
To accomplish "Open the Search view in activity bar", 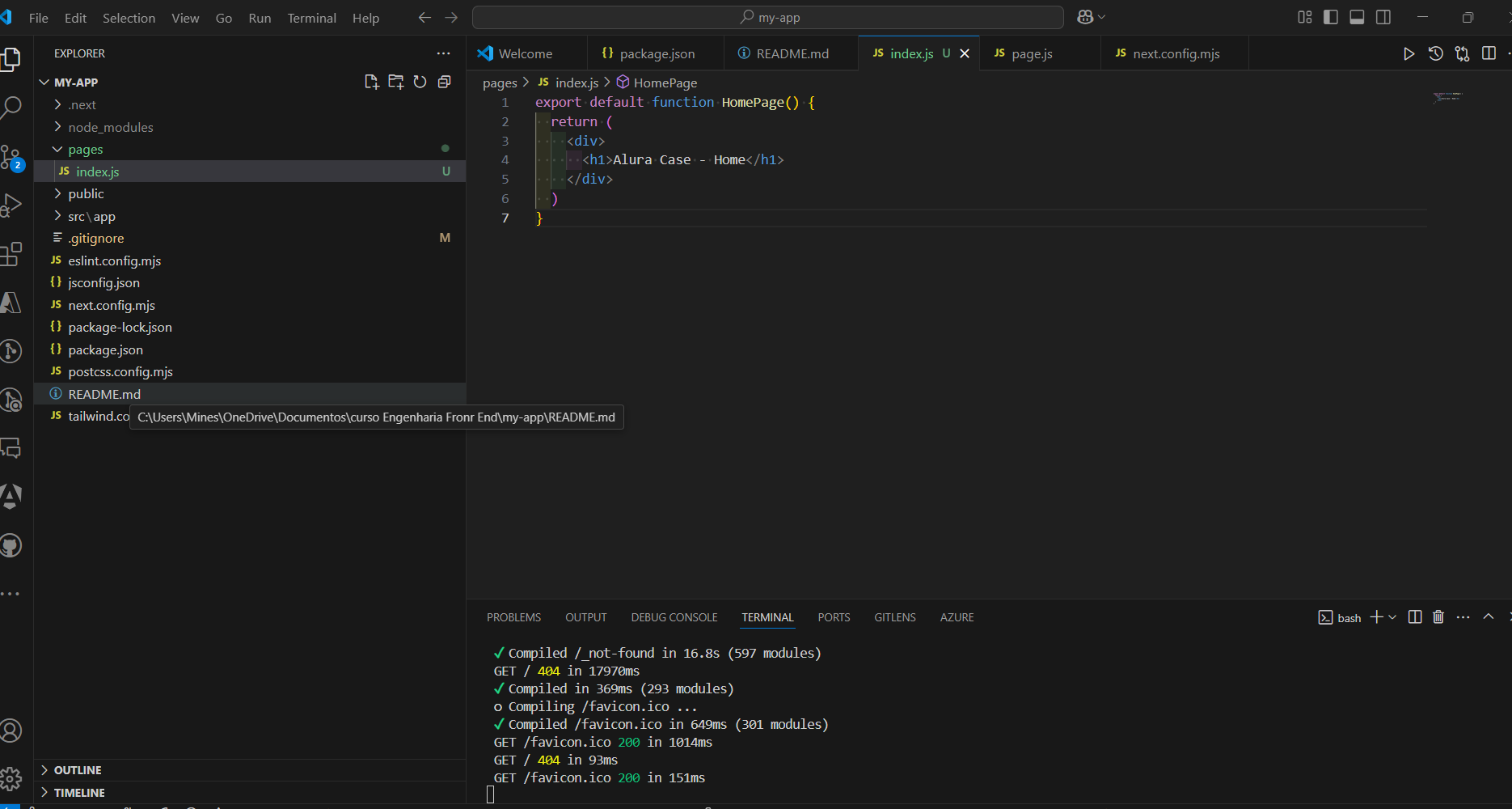I will pyautogui.click(x=11, y=107).
